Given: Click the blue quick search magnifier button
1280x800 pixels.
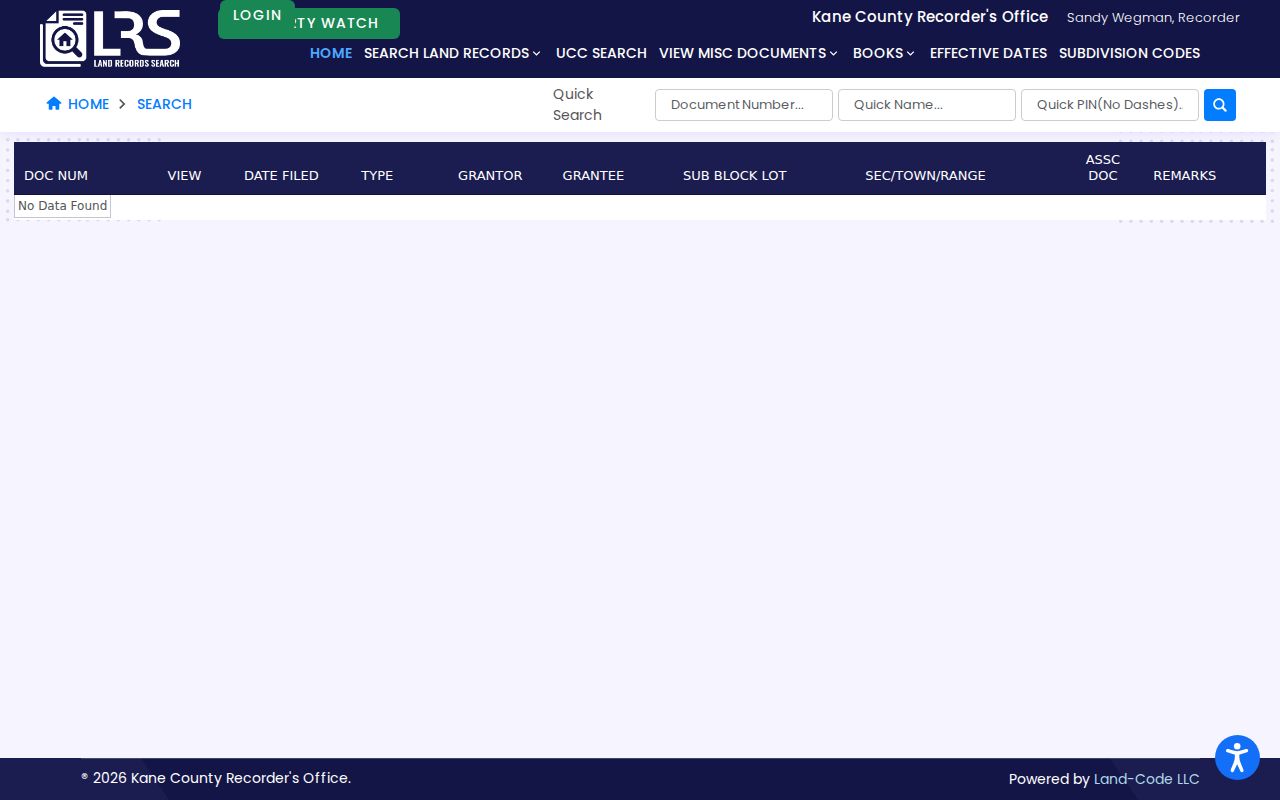Looking at the screenshot, I should pyautogui.click(x=1220, y=105).
